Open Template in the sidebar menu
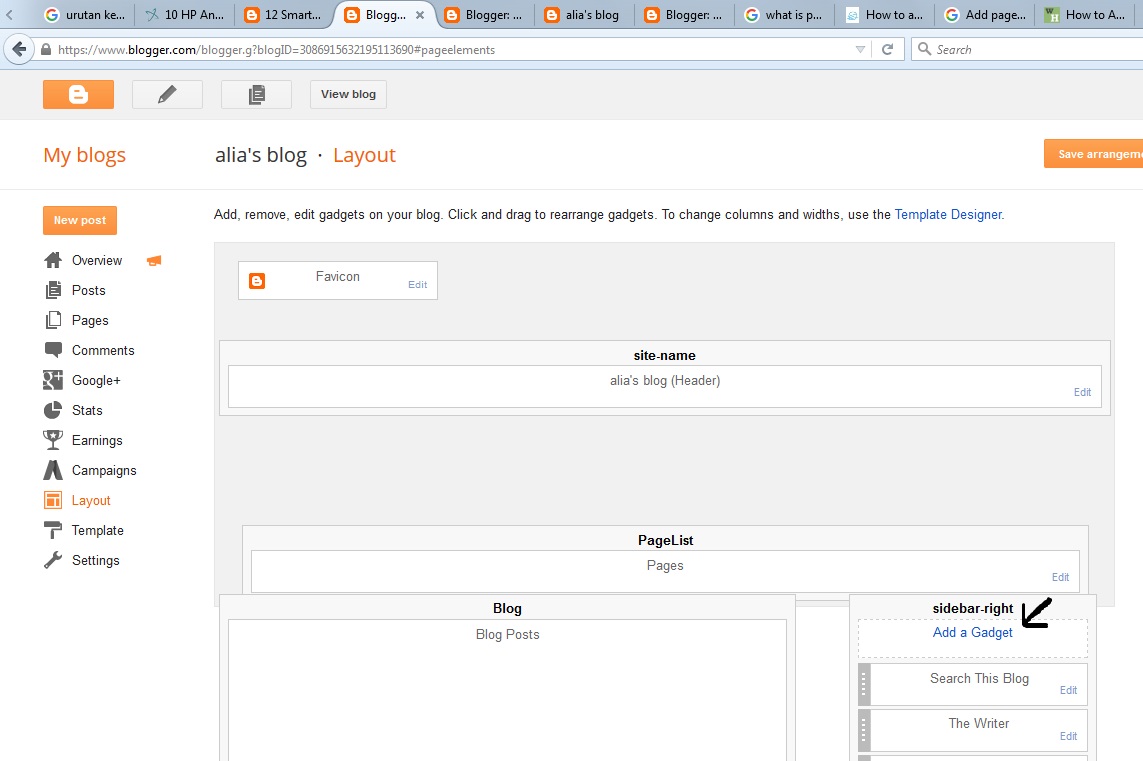The image size is (1143, 761). click(98, 530)
